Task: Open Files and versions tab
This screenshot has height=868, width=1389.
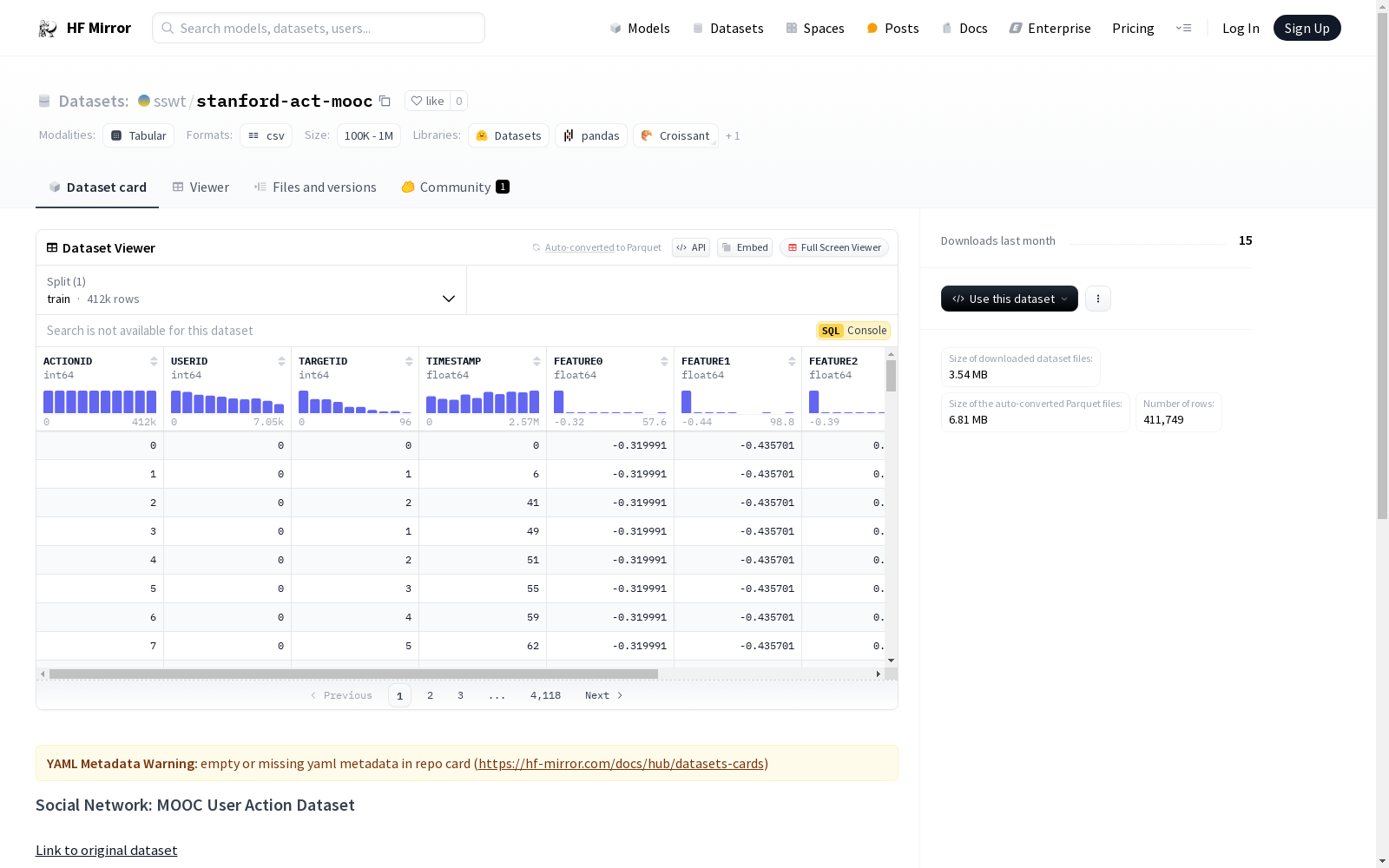Action: pos(315,187)
